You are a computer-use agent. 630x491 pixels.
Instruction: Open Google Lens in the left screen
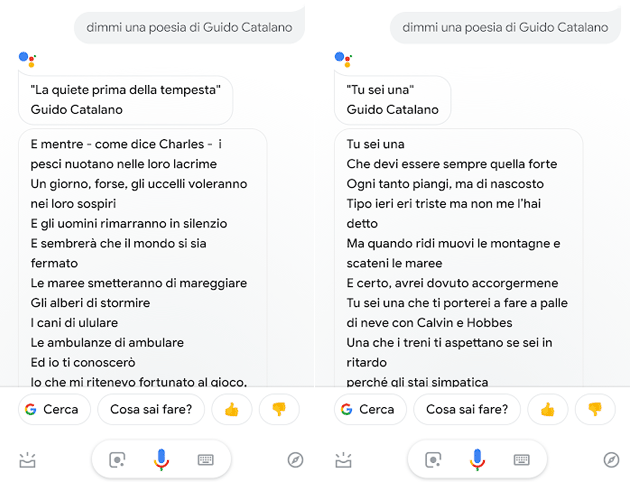point(117,460)
